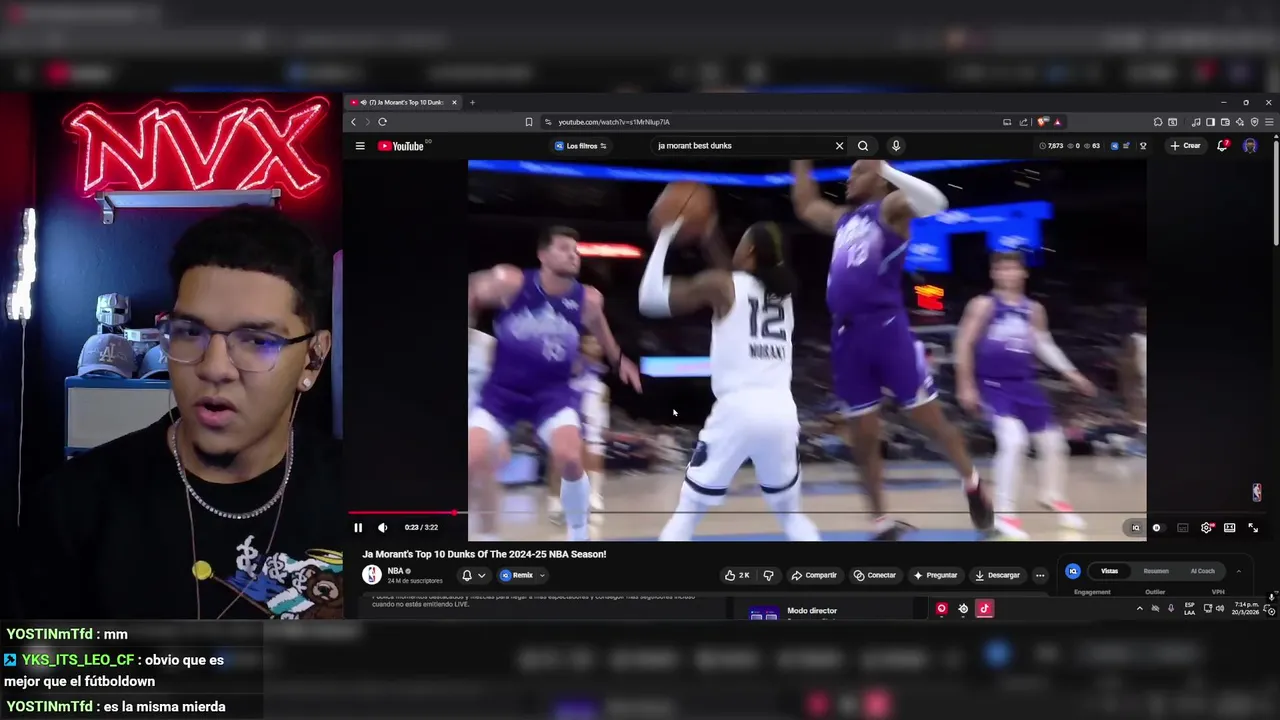Expand the notification options arrow beside bell
The image size is (1280, 720).
481,575
